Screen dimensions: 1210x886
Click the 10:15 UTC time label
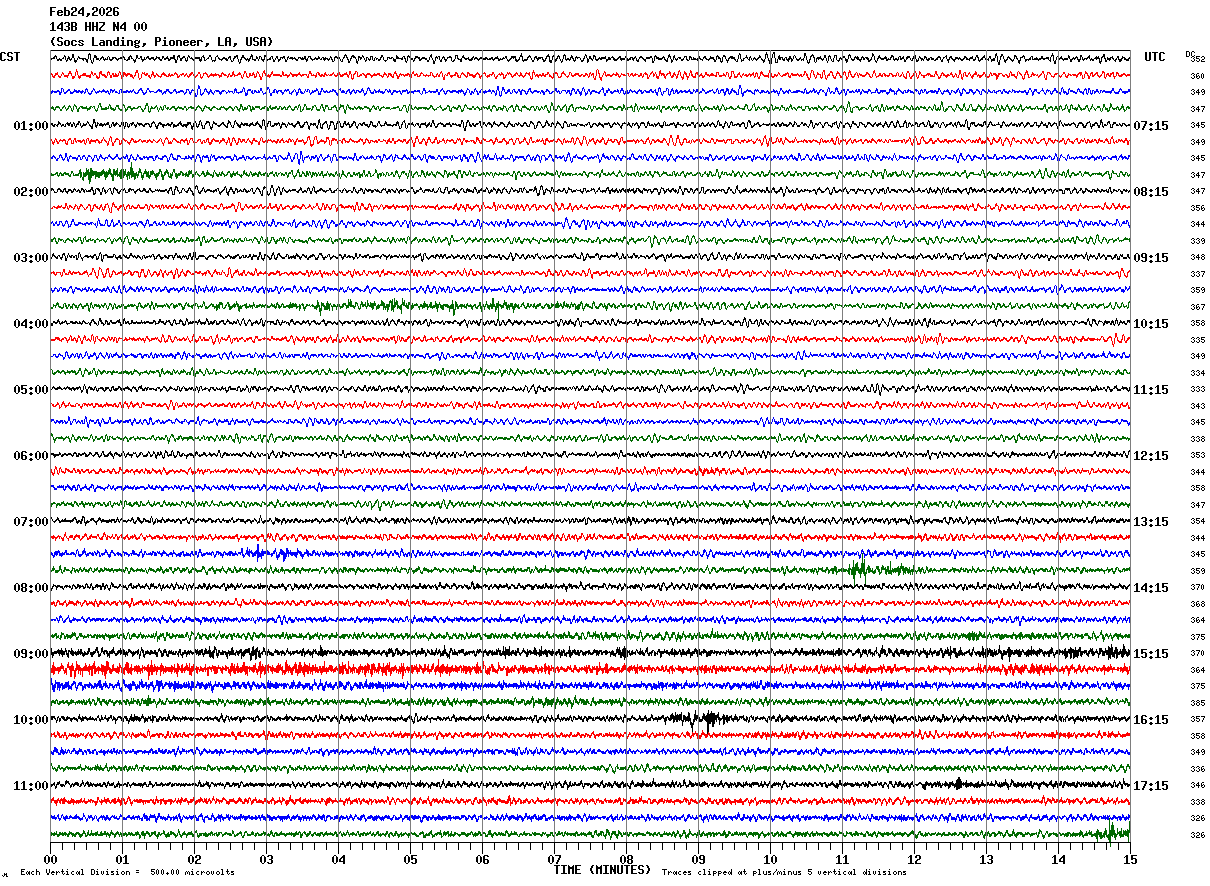click(1151, 324)
